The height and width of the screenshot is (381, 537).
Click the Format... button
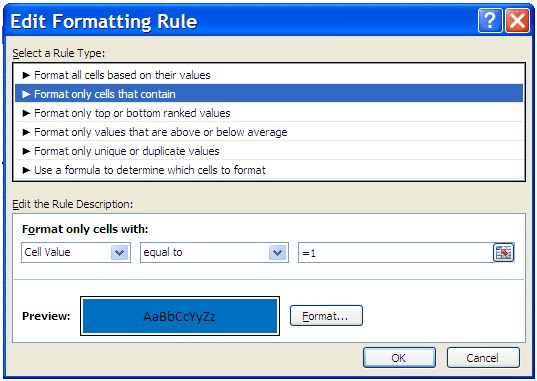click(326, 316)
